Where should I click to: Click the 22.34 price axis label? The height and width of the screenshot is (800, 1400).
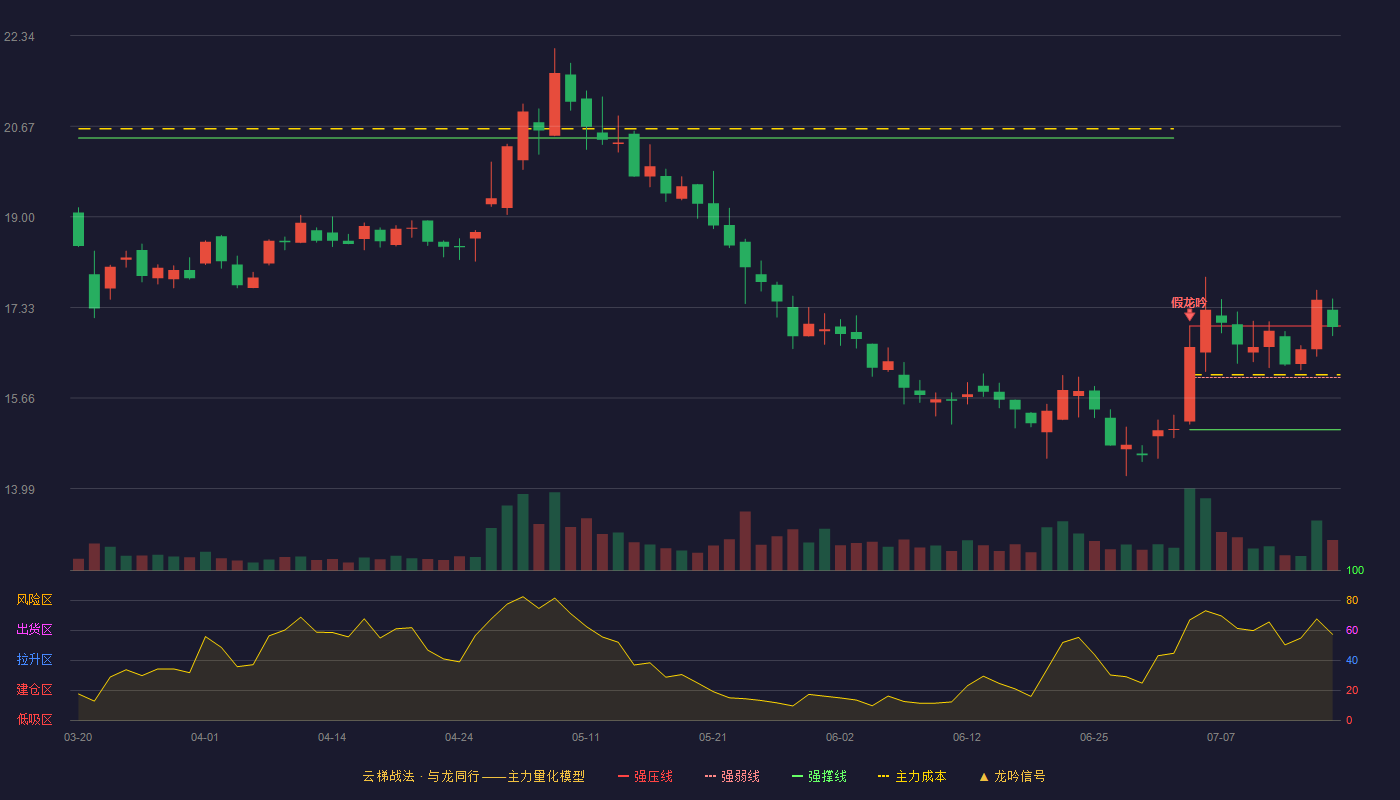click(x=19, y=36)
